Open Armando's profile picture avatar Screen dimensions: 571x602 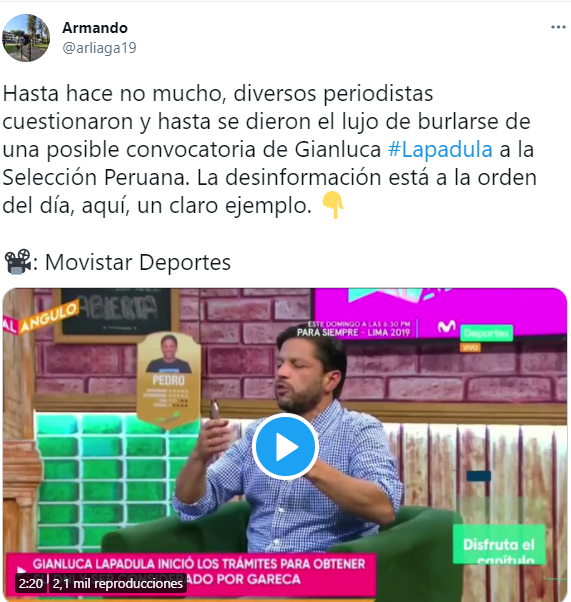tap(26, 38)
